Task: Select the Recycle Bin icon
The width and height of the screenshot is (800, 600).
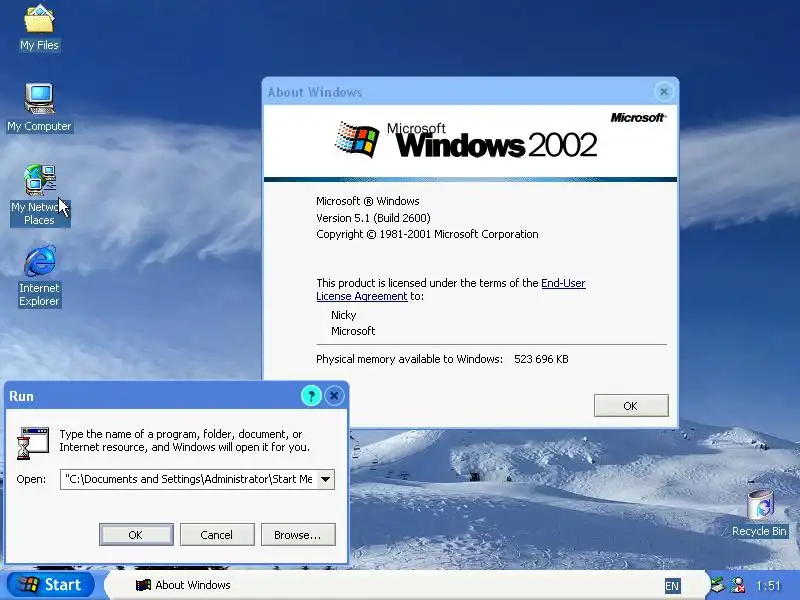Action: [x=759, y=513]
